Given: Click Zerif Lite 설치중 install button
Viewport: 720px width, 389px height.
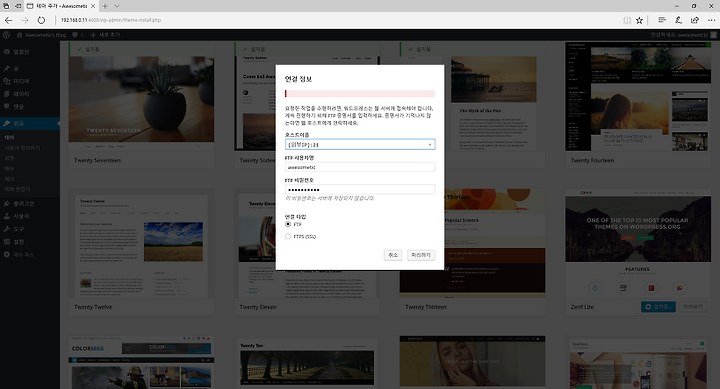Looking at the screenshot, I should (658, 306).
